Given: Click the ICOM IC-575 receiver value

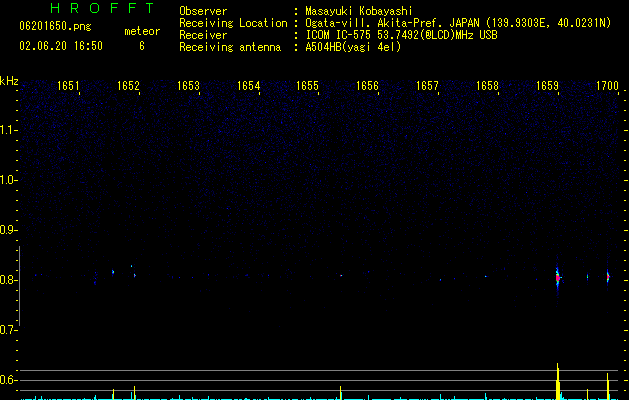Looking at the screenshot, I should click(x=401, y=35).
